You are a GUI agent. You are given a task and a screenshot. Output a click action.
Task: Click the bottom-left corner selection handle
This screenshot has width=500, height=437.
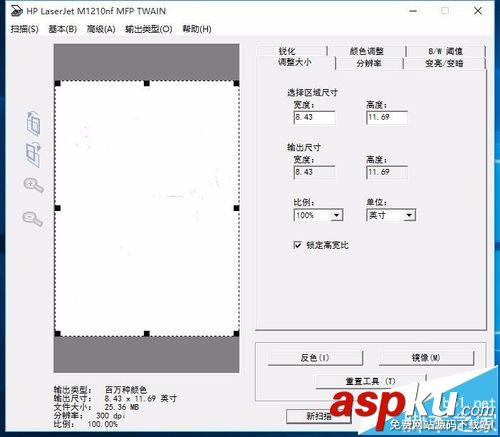(x=57, y=333)
